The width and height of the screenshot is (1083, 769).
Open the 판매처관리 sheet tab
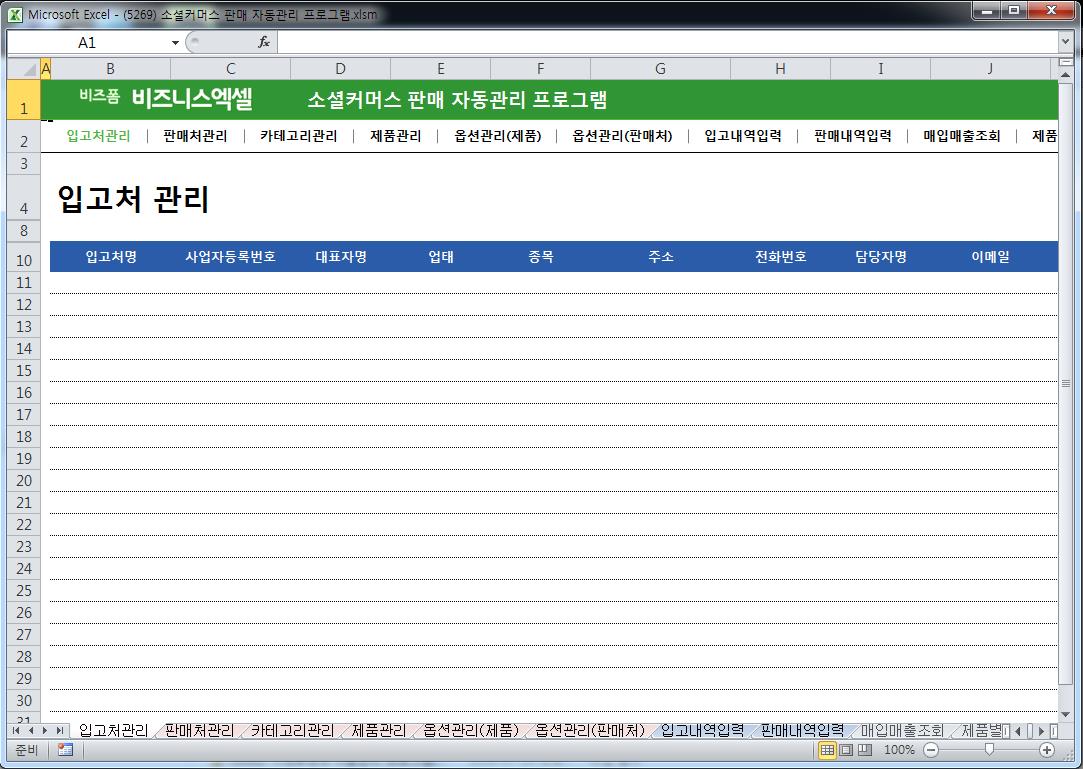click(199, 731)
